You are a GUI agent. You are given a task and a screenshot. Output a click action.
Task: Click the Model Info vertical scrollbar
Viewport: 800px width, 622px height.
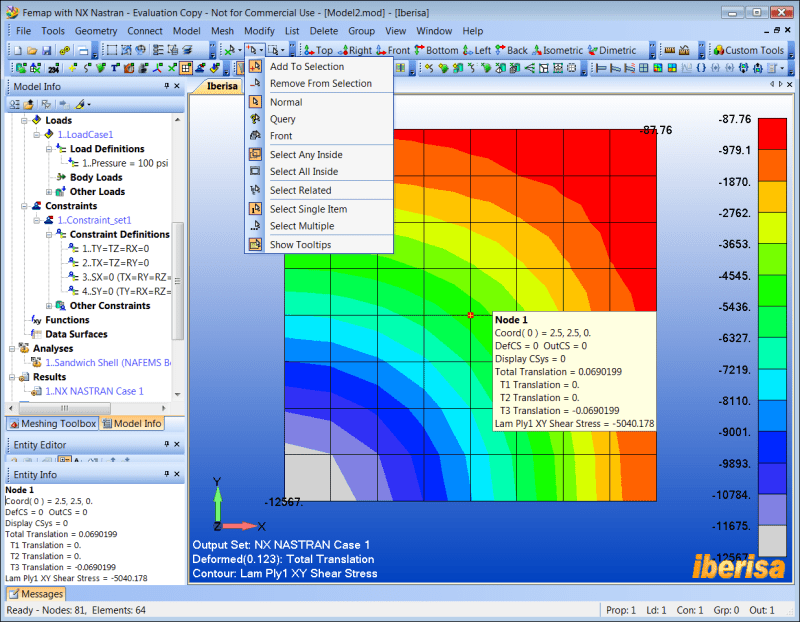(x=178, y=281)
